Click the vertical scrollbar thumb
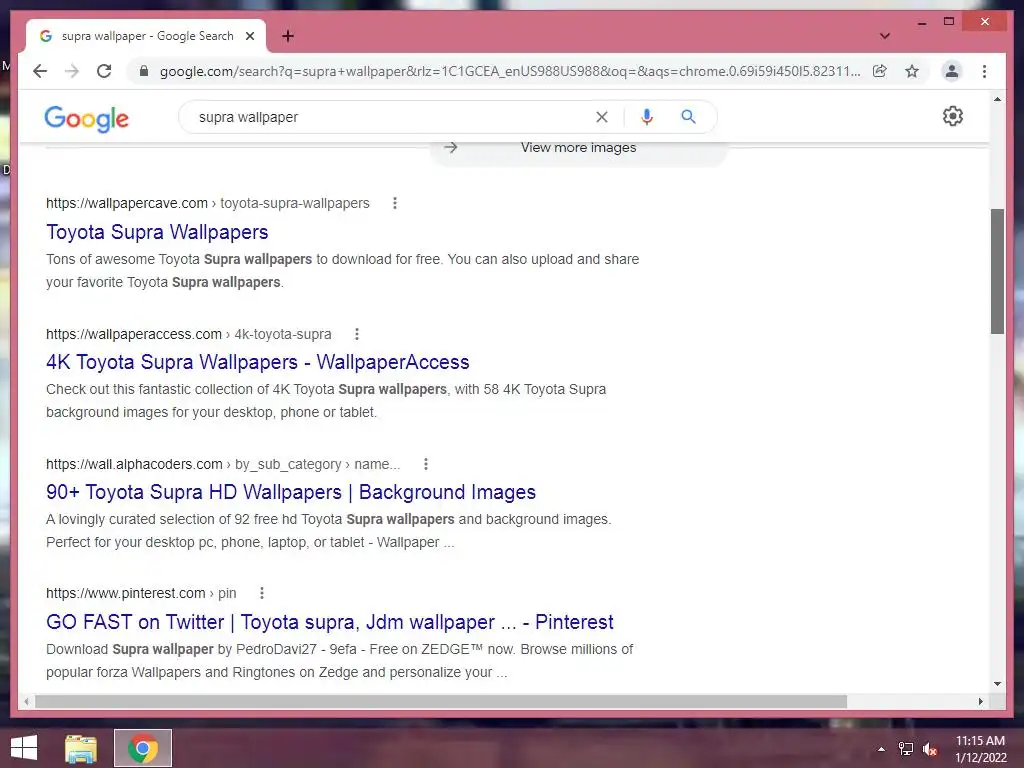 (x=997, y=272)
